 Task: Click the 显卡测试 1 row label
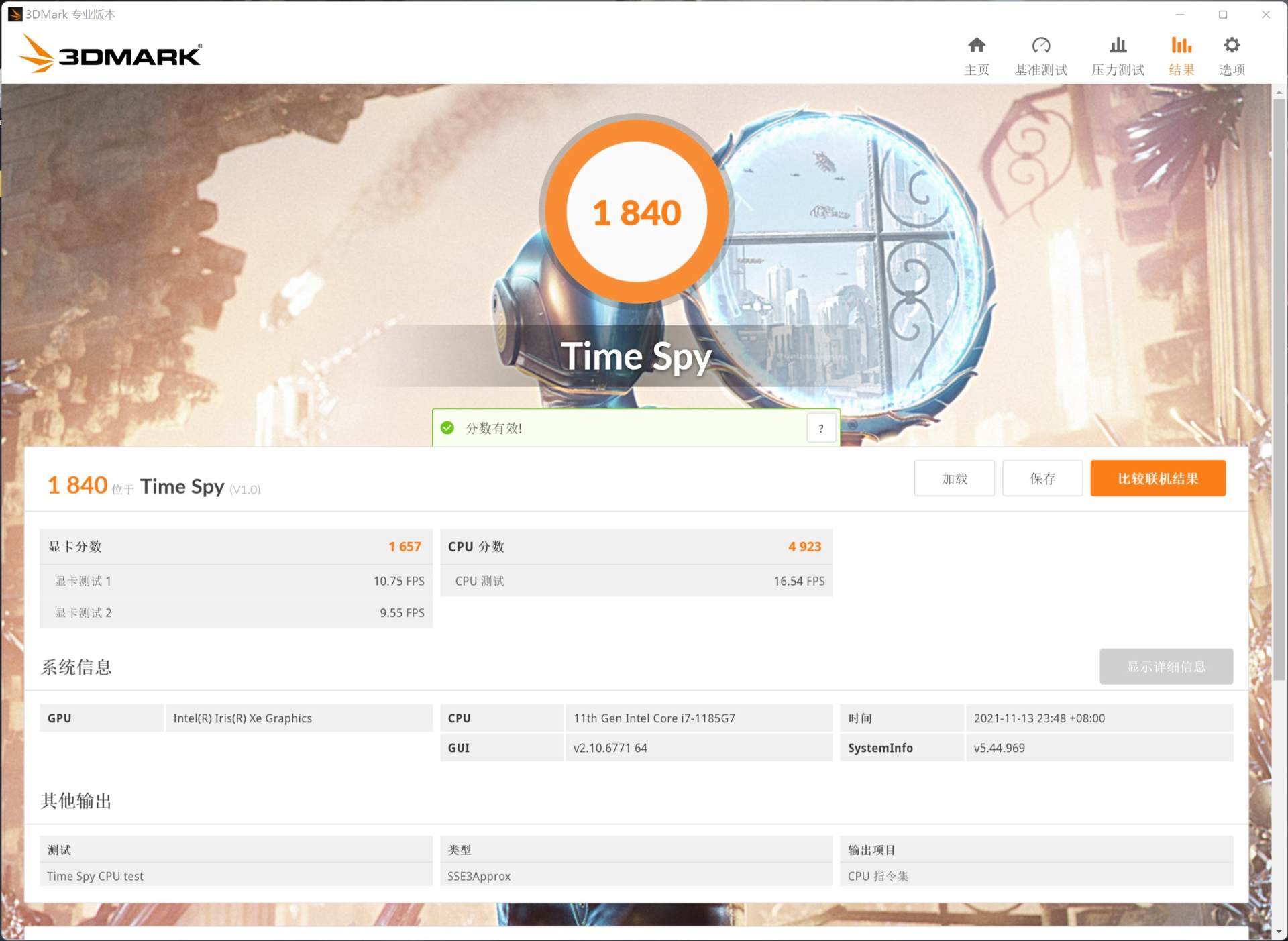click(83, 581)
